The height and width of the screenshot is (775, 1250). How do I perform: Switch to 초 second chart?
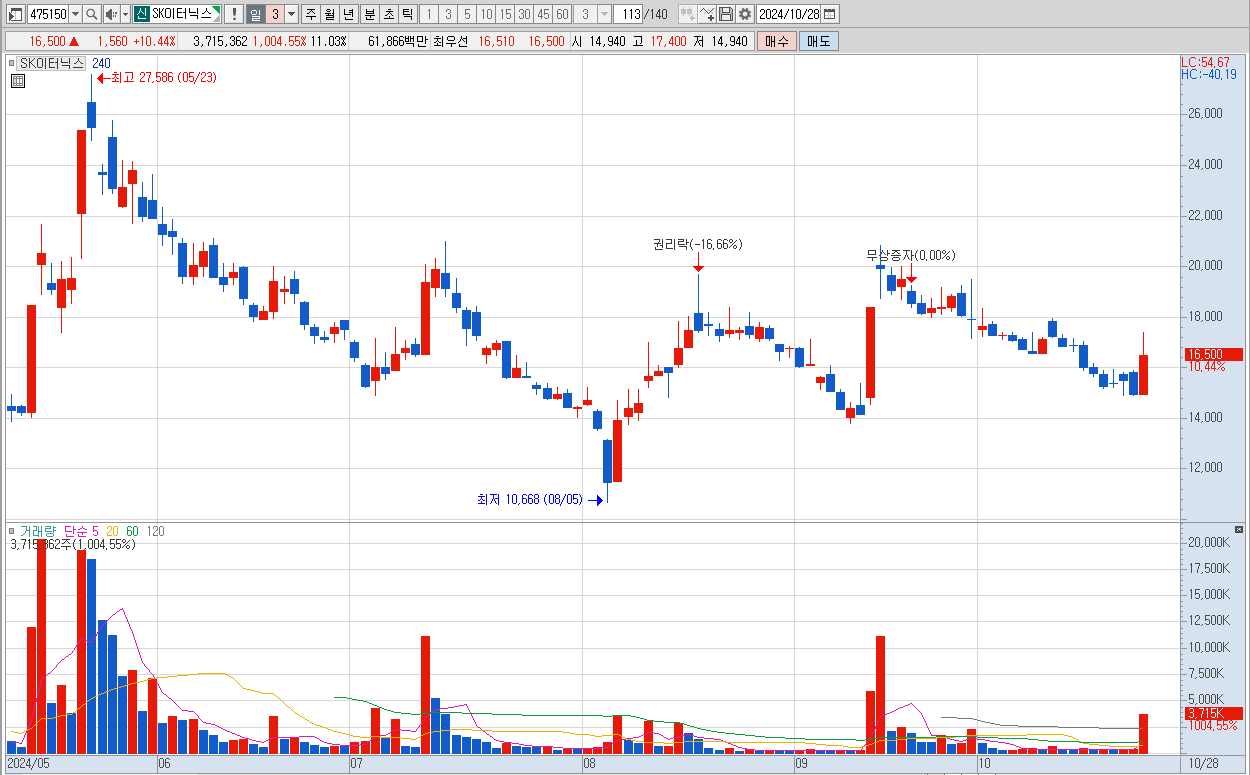pyautogui.click(x=388, y=14)
